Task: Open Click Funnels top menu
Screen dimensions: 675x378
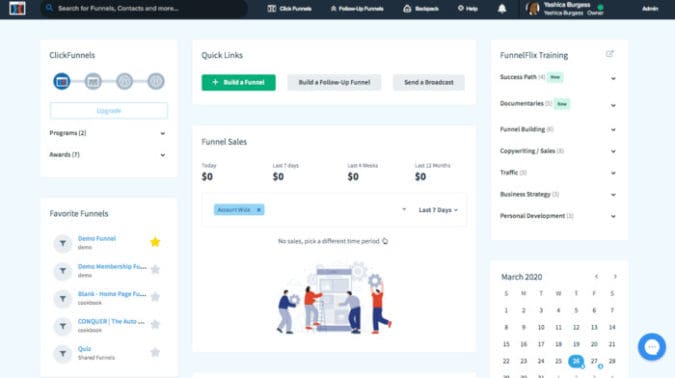Action: [290, 9]
